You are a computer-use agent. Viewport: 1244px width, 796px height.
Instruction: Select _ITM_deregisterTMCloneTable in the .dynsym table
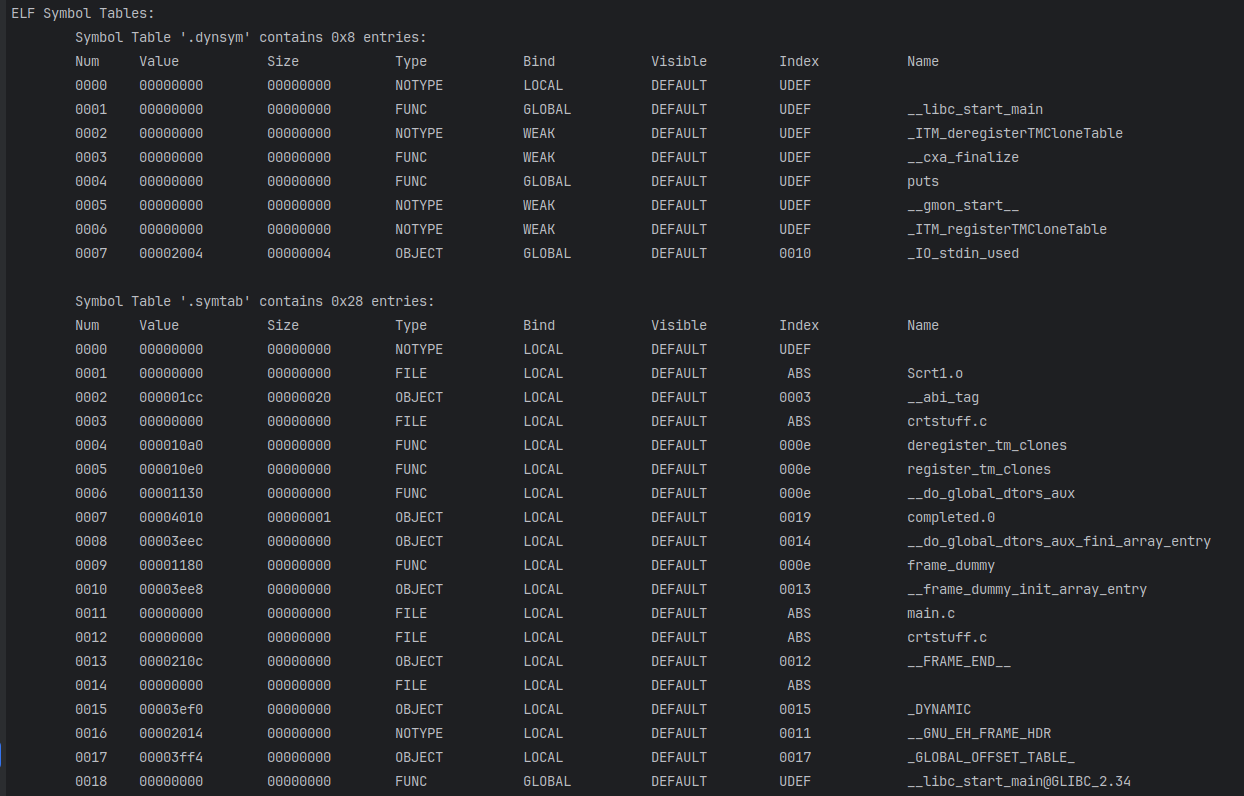(x=1014, y=133)
